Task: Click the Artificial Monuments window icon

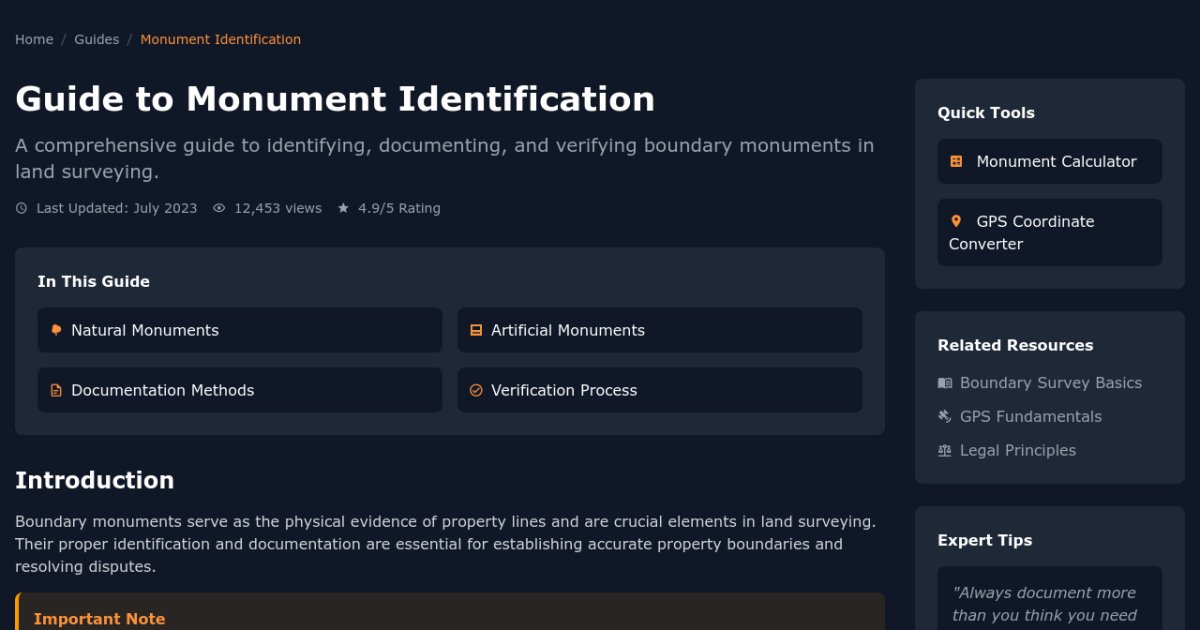Action: click(x=476, y=330)
